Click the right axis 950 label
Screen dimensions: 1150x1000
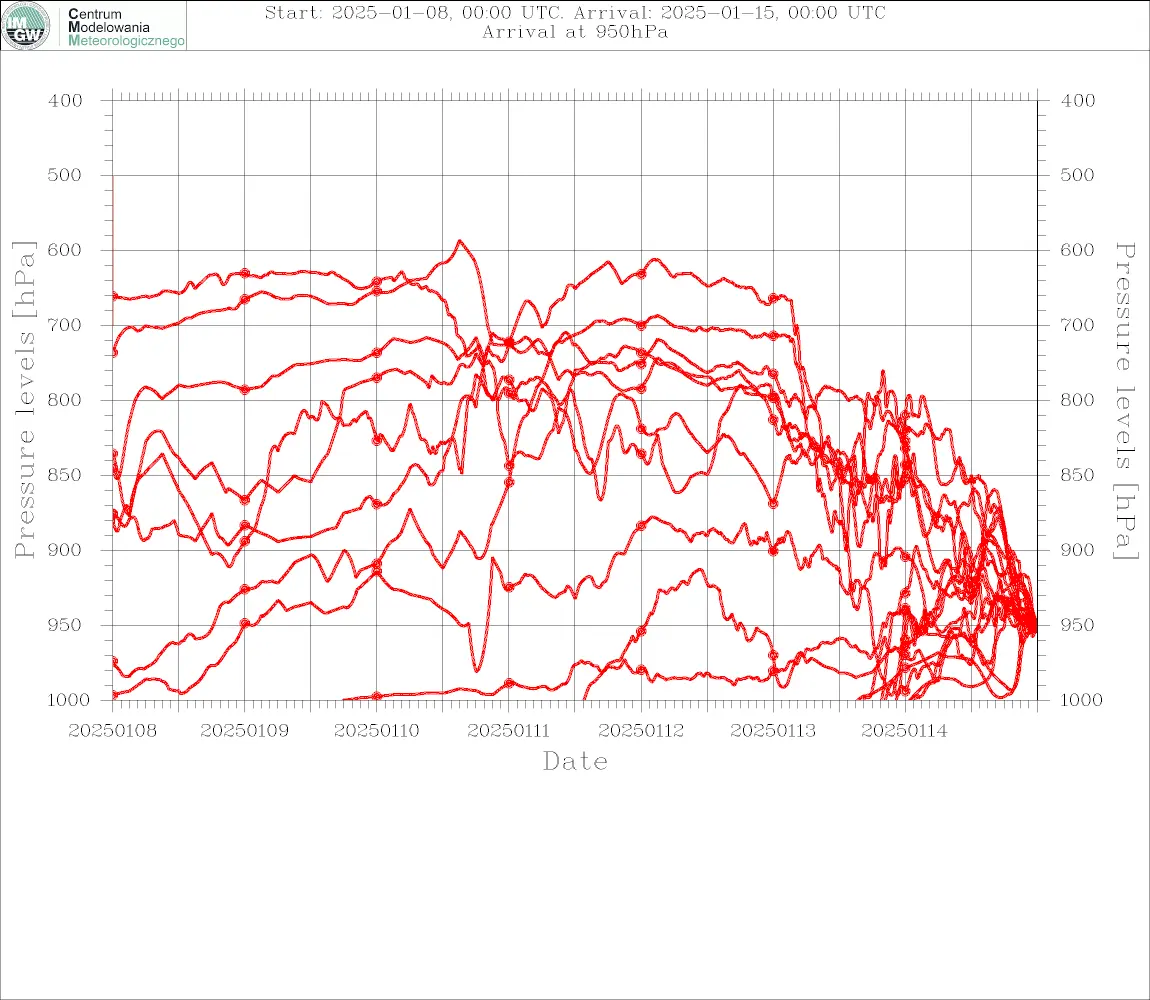tap(1077, 625)
